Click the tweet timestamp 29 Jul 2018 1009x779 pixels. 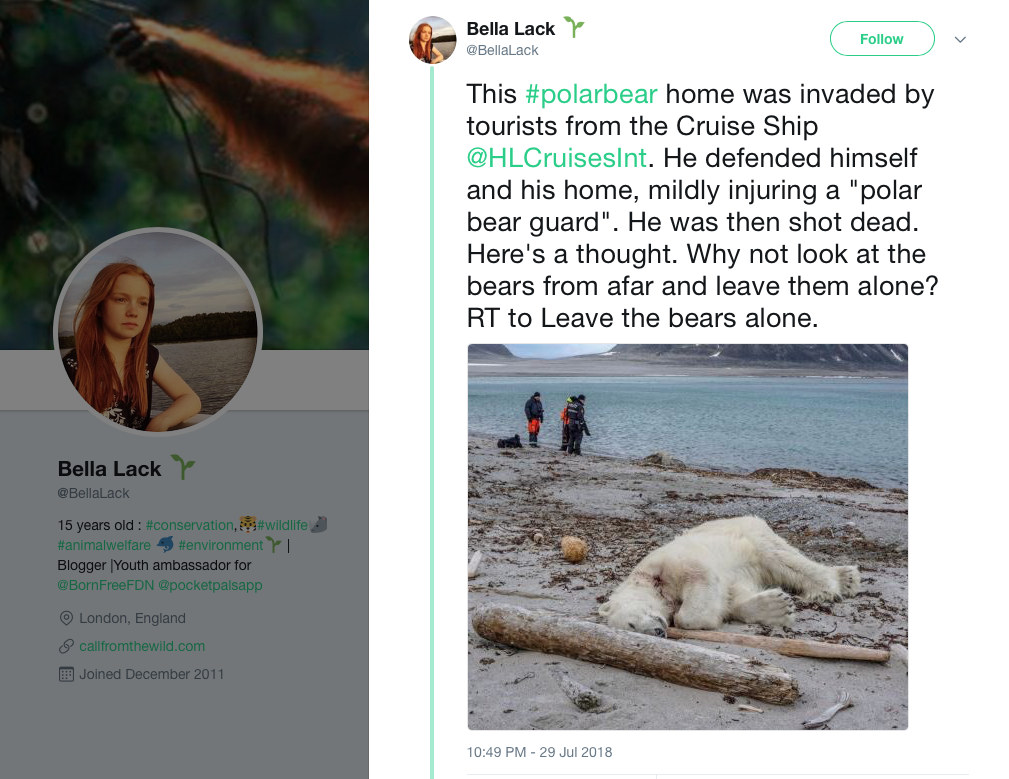539,752
